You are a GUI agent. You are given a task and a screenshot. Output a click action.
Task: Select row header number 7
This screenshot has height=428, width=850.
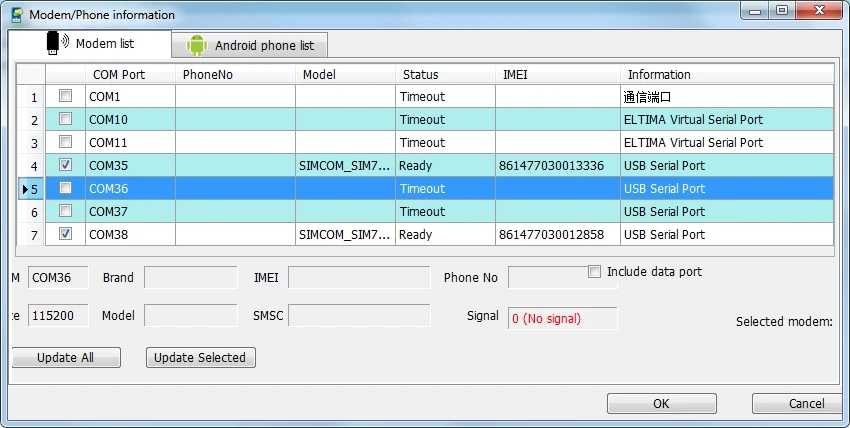coord(31,235)
